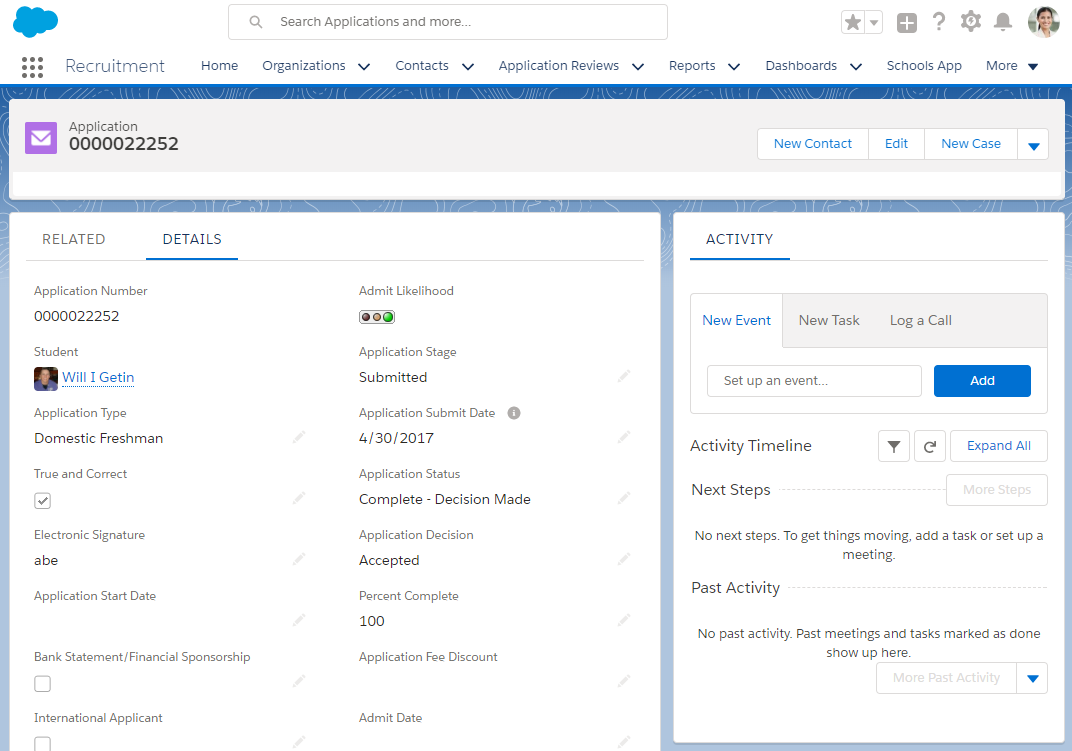
Task: Open the Setup gear icon
Action: (970, 22)
